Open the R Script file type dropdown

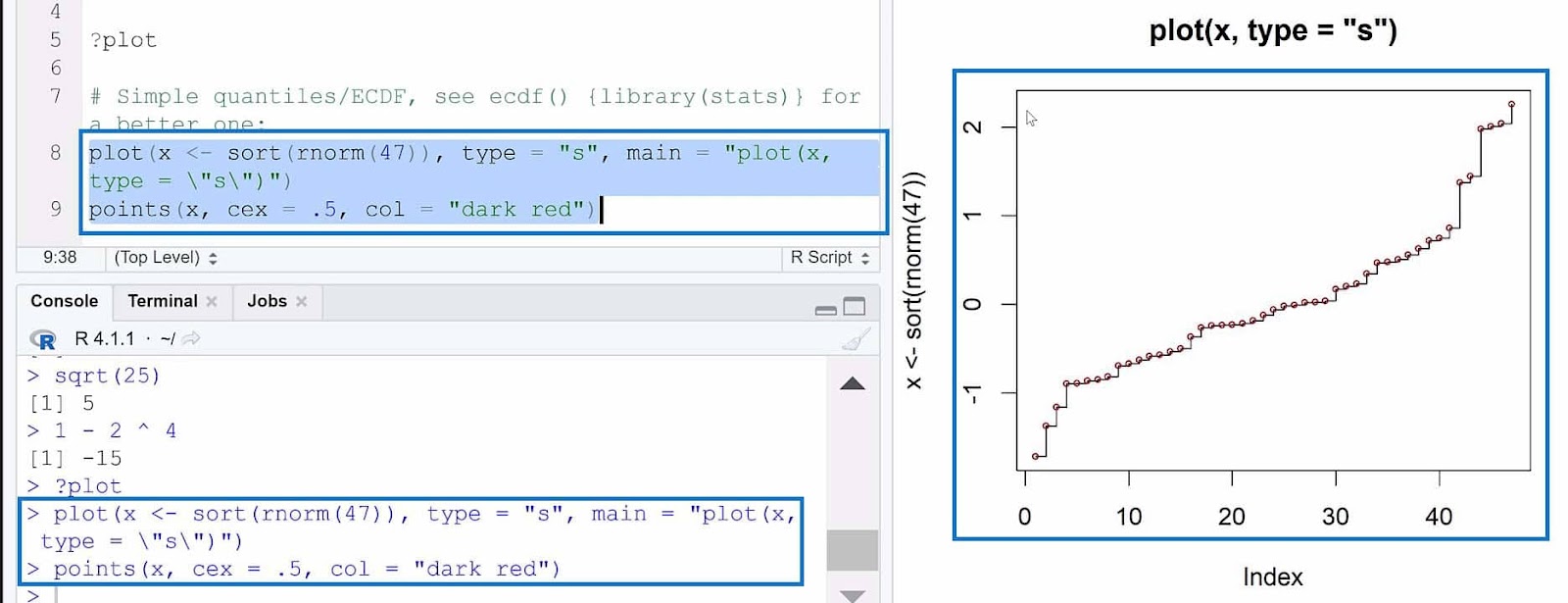[x=830, y=258]
